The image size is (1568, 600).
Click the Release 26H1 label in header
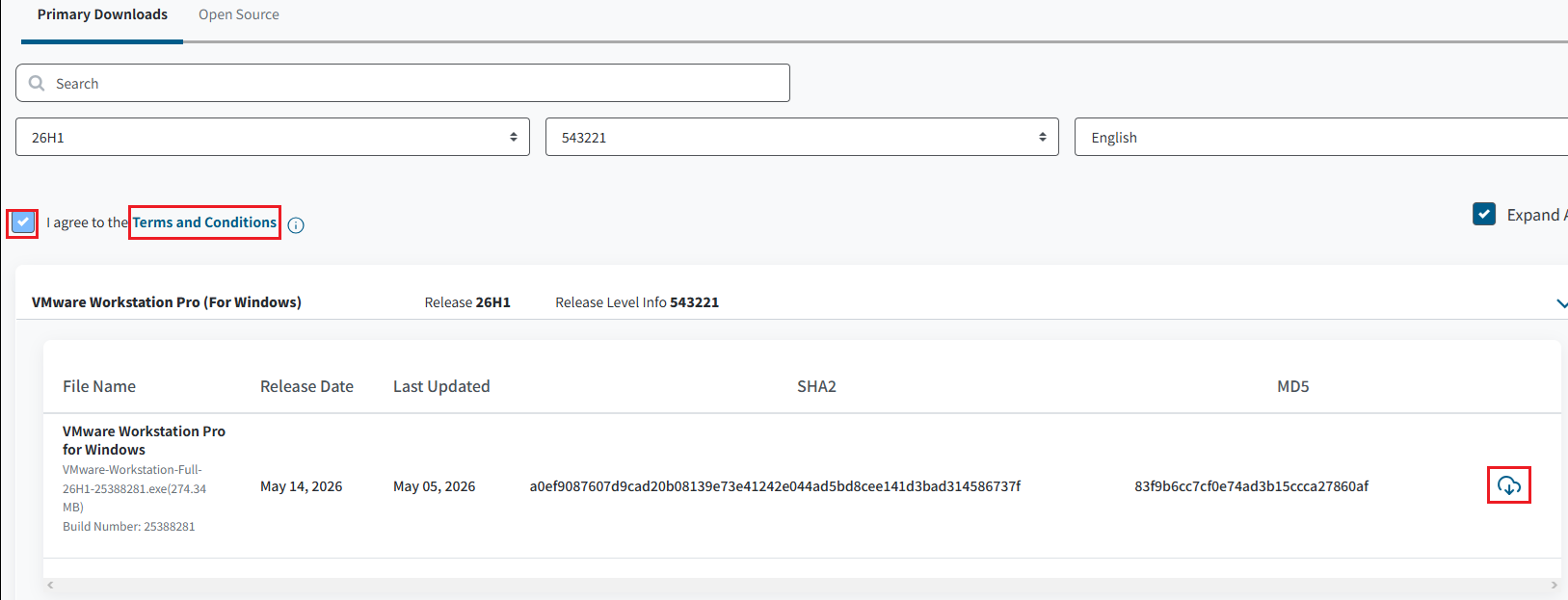(x=467, y=302)
